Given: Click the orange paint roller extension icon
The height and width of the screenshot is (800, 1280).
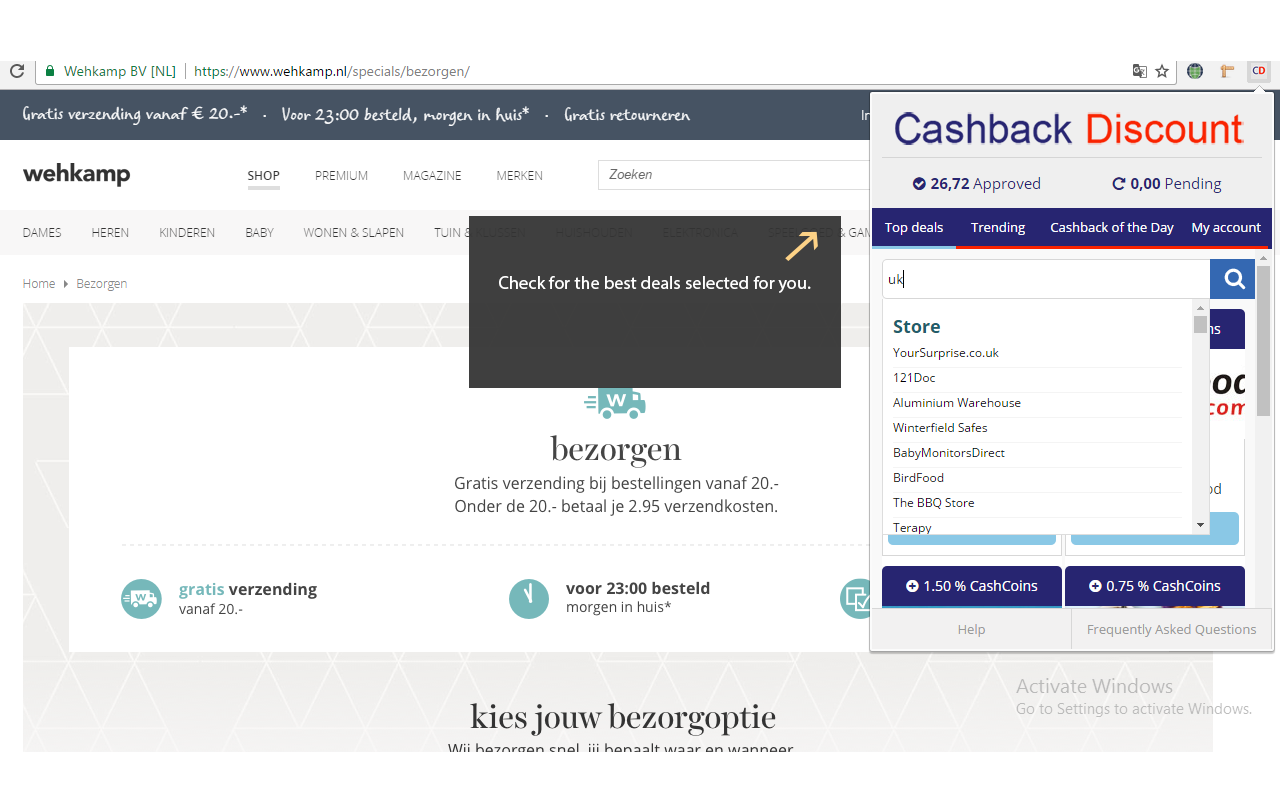Looking at the screenshot, I should click(x=1227, y=71).
